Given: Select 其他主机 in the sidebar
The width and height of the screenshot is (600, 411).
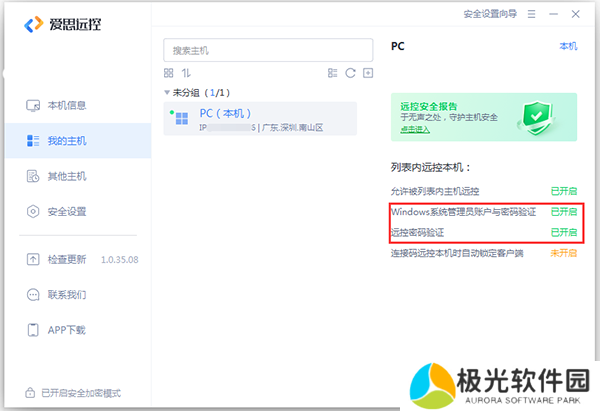Looking at the screenshot, I should (x=67, y=176).
